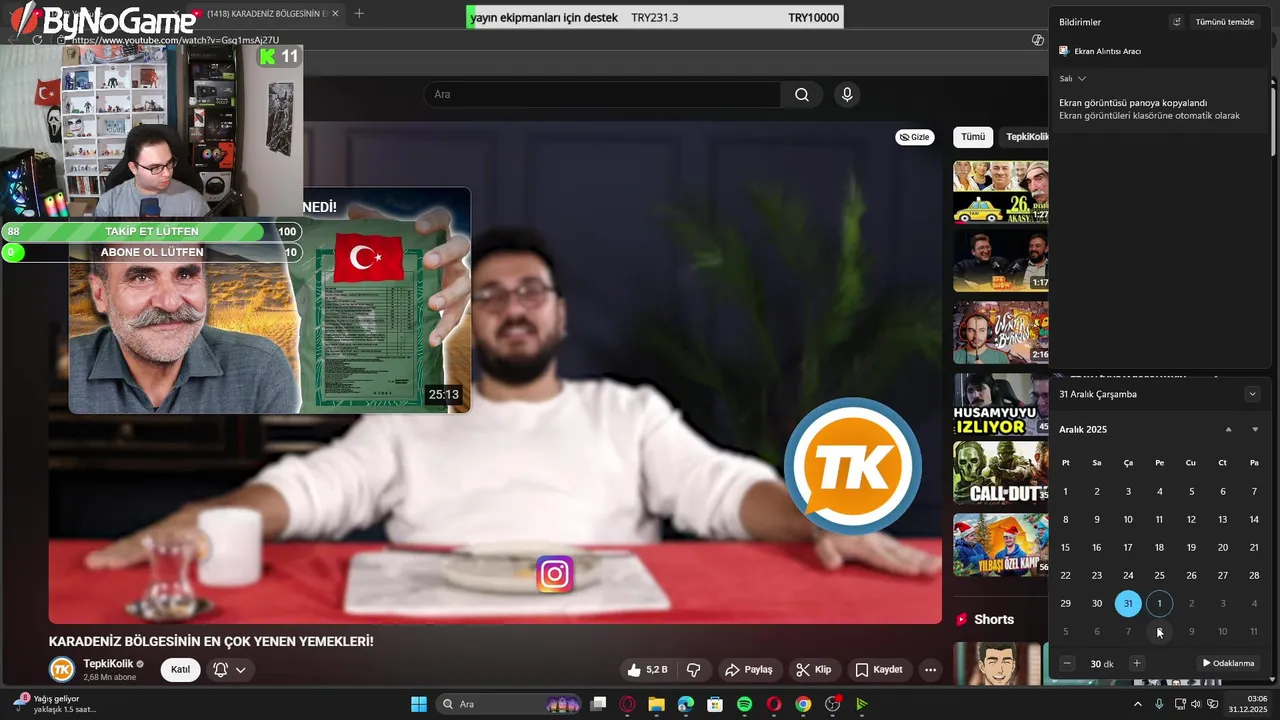Select December 31 in the calendar
This screenshot has width=1280, height=720.
1128,603
